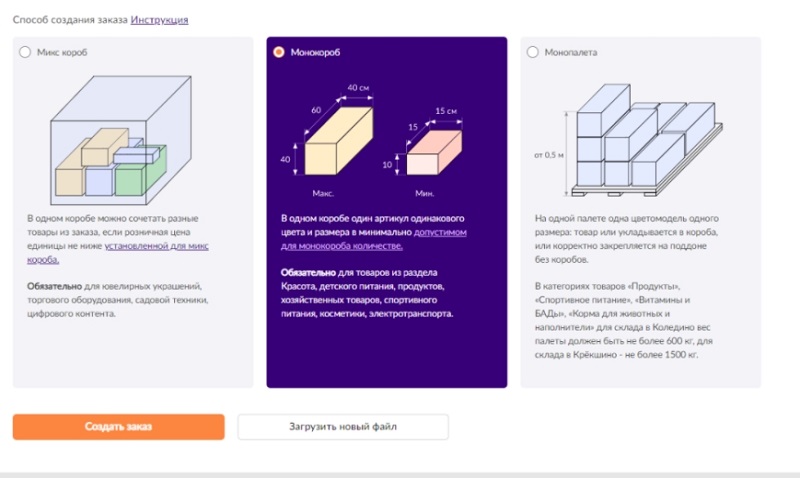Click the 40 см dimension label
The height and width of the screenshot is (478, 800).
coord(358,88)
